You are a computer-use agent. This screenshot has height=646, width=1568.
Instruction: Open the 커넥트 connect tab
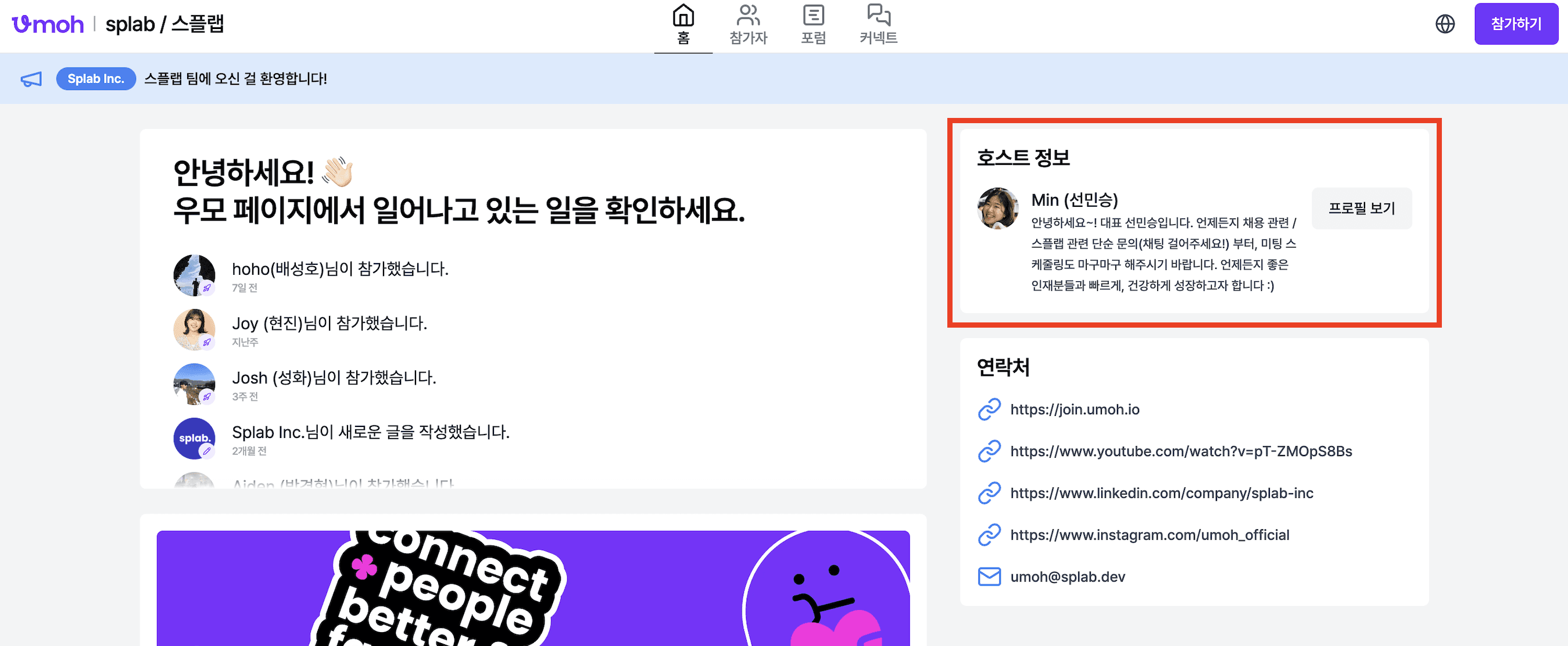click(x=878, y=24)
